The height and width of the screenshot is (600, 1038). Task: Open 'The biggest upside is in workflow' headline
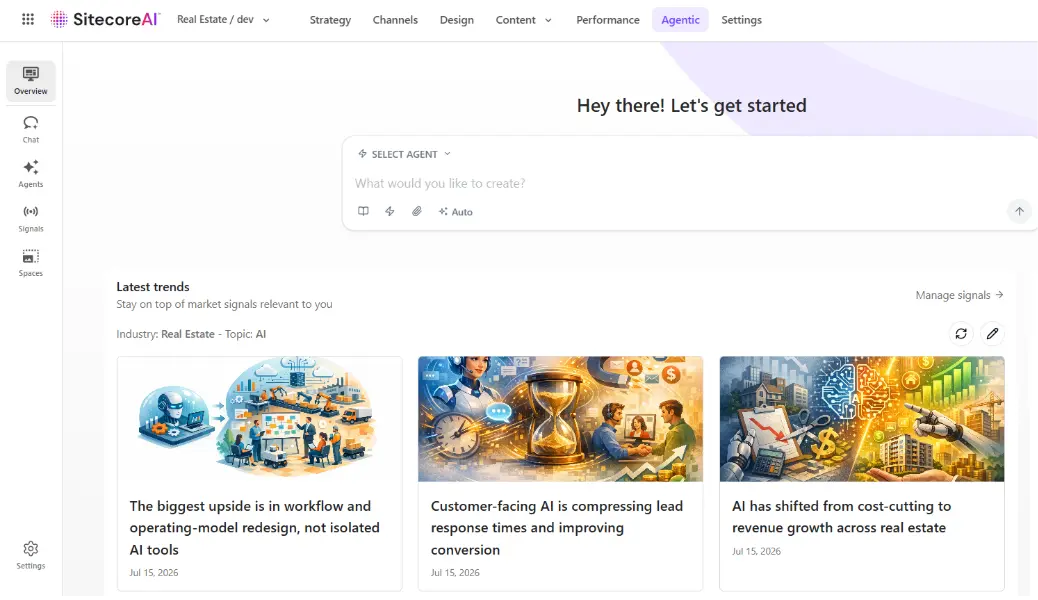click(x=255, y=528)
